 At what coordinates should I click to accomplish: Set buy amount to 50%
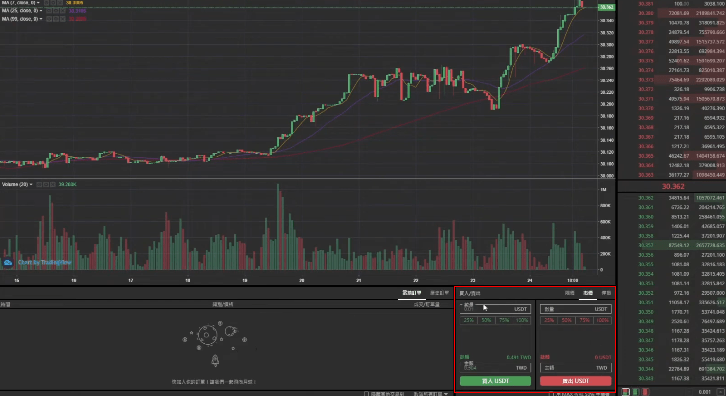[x=486, y=320]
